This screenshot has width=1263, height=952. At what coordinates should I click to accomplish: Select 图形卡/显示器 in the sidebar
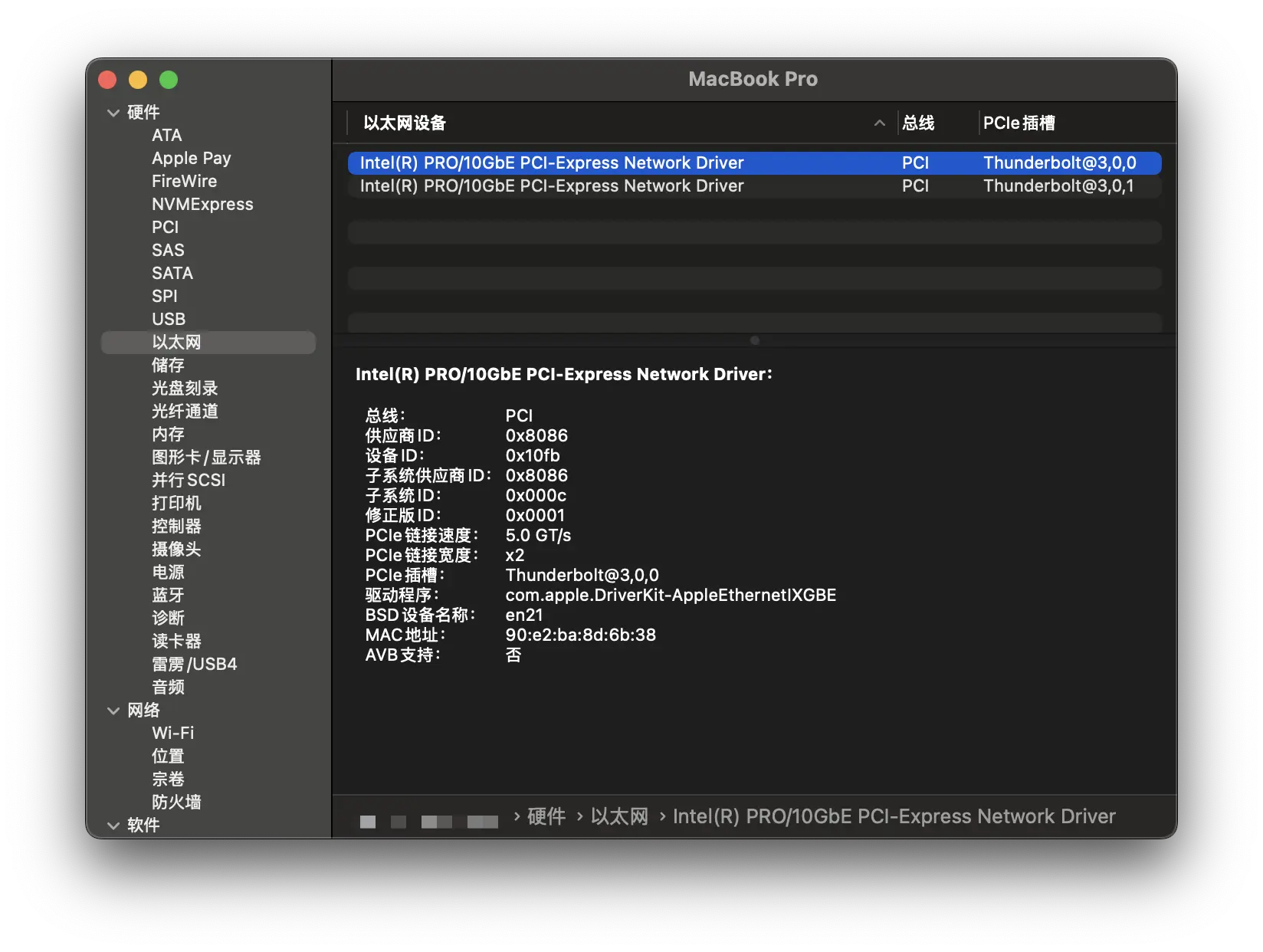pyautogui.click(x=206, y=458)
